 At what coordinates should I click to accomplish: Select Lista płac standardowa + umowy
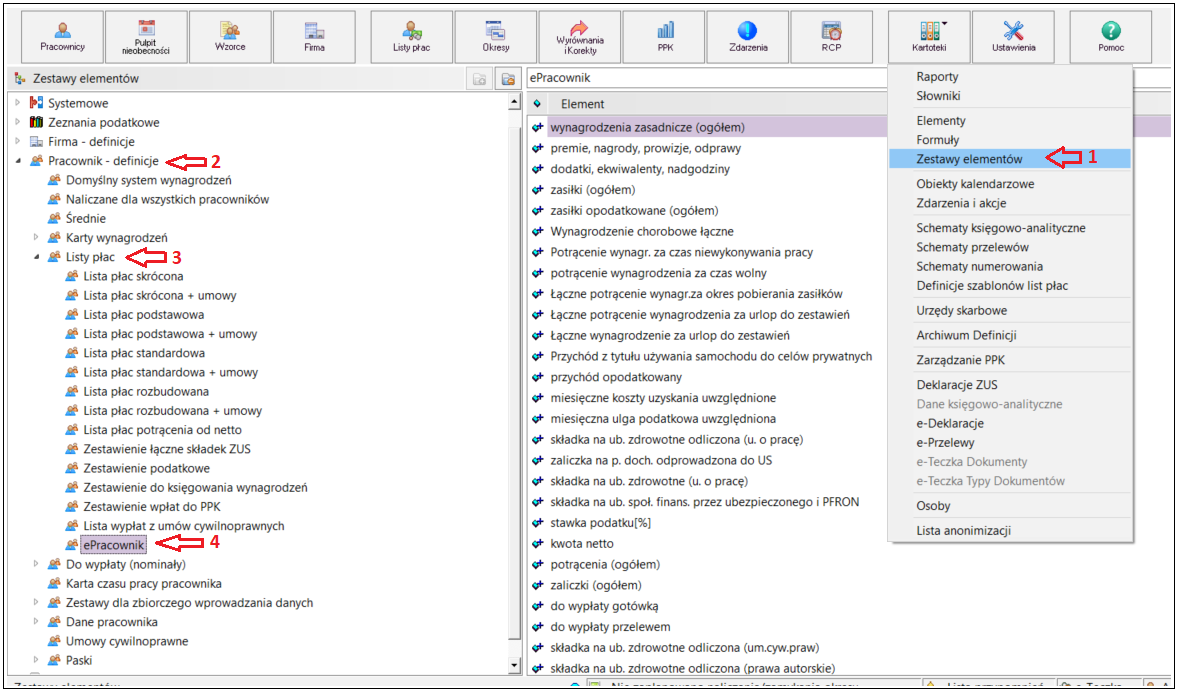[171, 372]
